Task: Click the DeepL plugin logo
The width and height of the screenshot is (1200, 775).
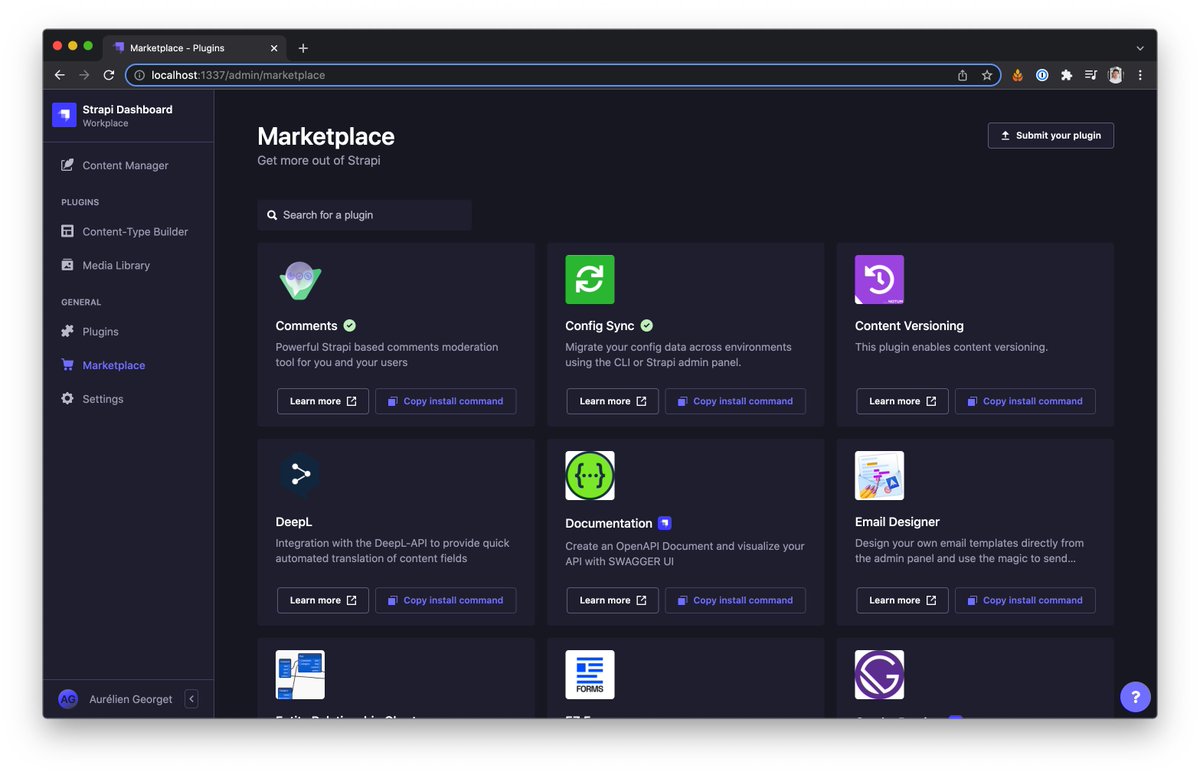Action: click(300, 476)
